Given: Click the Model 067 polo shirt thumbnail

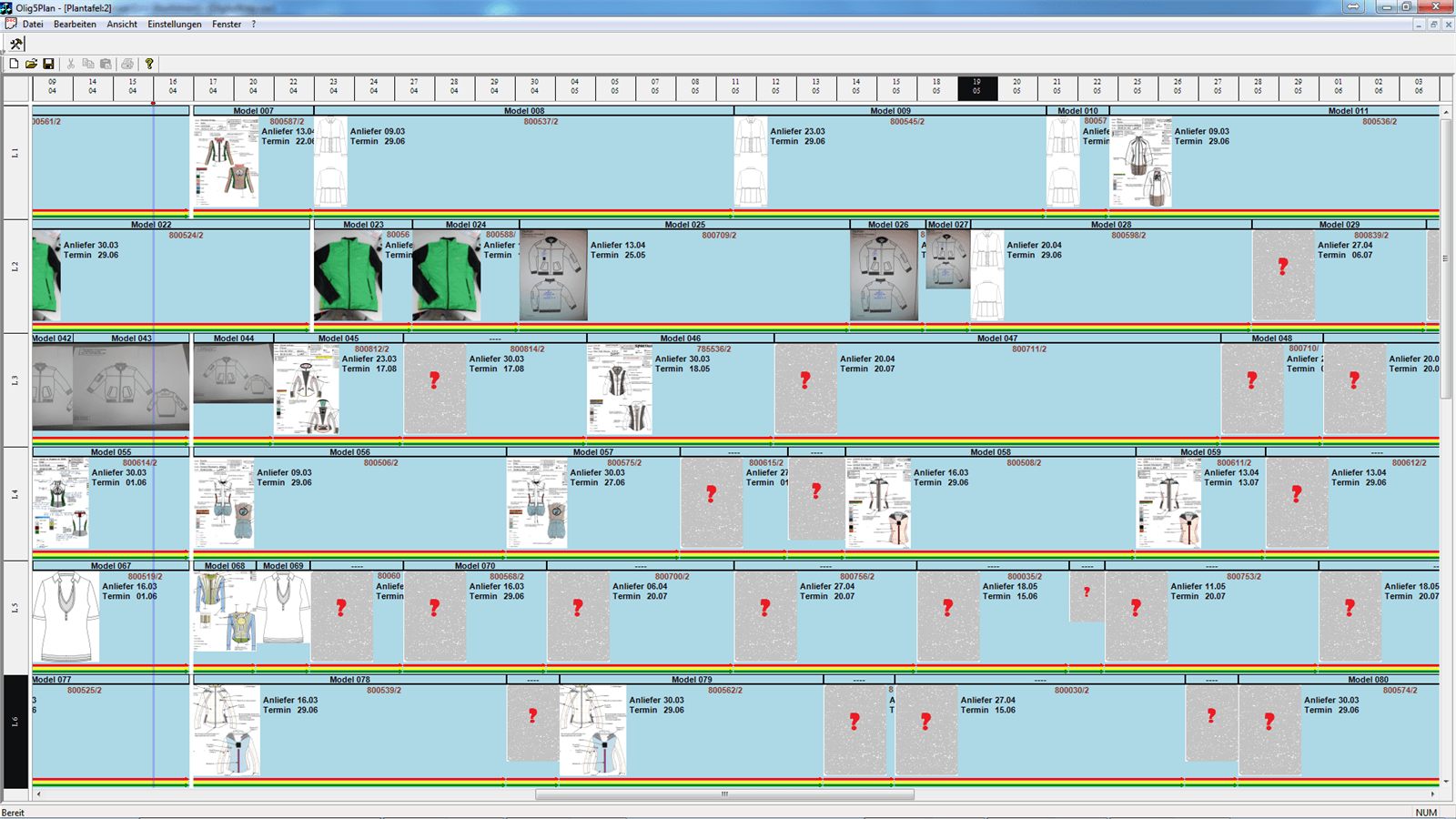Looking at the screenshot, I should (66, 617).
